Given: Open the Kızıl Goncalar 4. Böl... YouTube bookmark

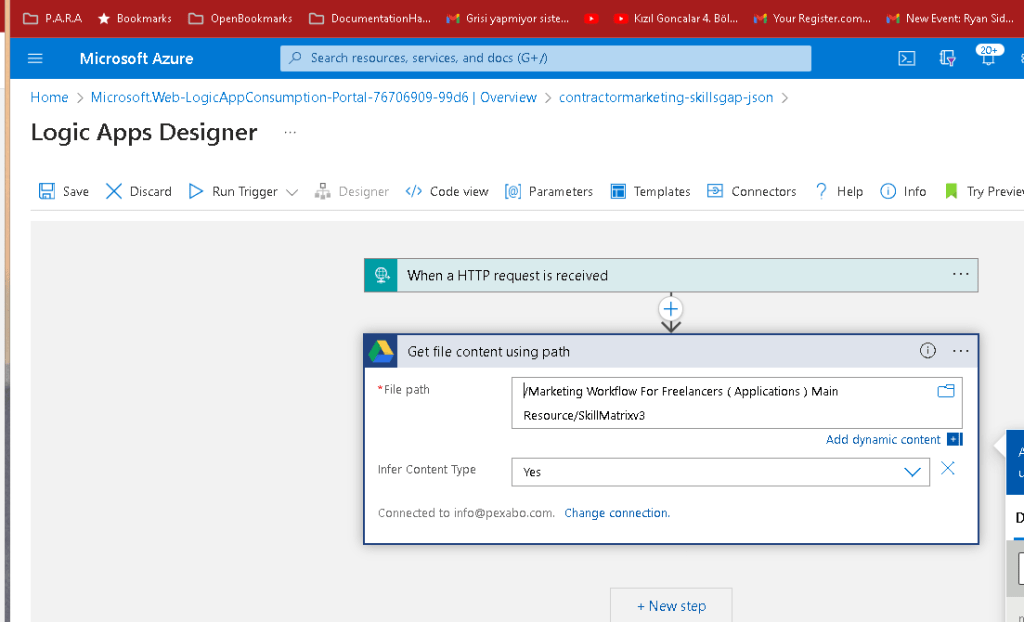Looking at the screenshot, I should (x=676, y=18).
